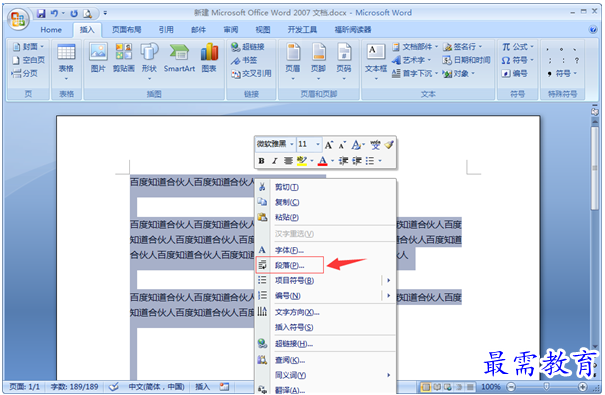605x395 pixels.
Task: Open font name dropdown 微软雅黑
Action: (x=292, y=144)
